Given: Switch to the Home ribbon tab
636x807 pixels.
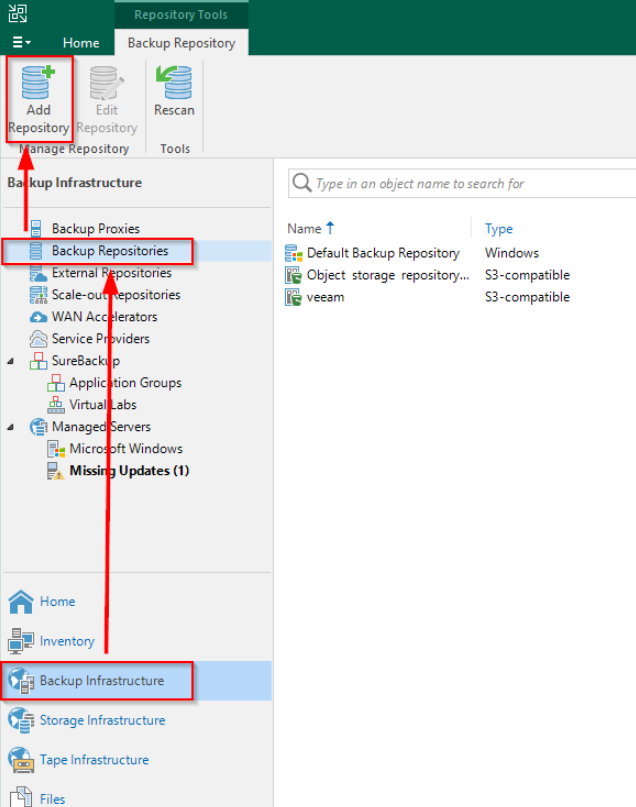Looking at the screenshot, I should (81, 43).
